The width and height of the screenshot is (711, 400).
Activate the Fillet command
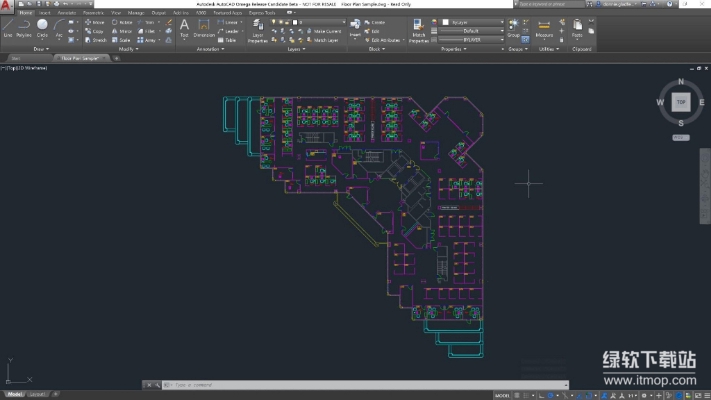coord(146,31)
